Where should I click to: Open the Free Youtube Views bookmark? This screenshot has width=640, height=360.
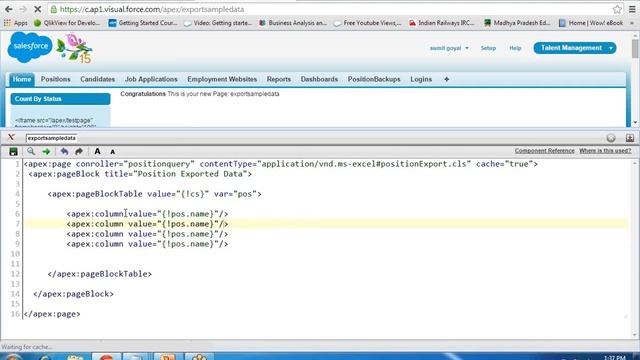tap(367, 23)
